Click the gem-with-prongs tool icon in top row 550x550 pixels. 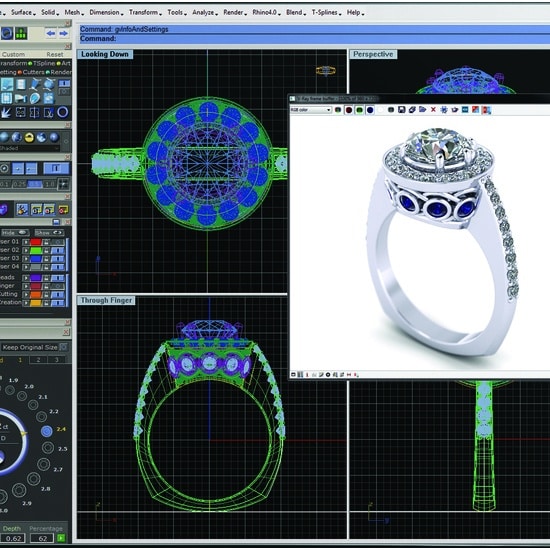35,85
